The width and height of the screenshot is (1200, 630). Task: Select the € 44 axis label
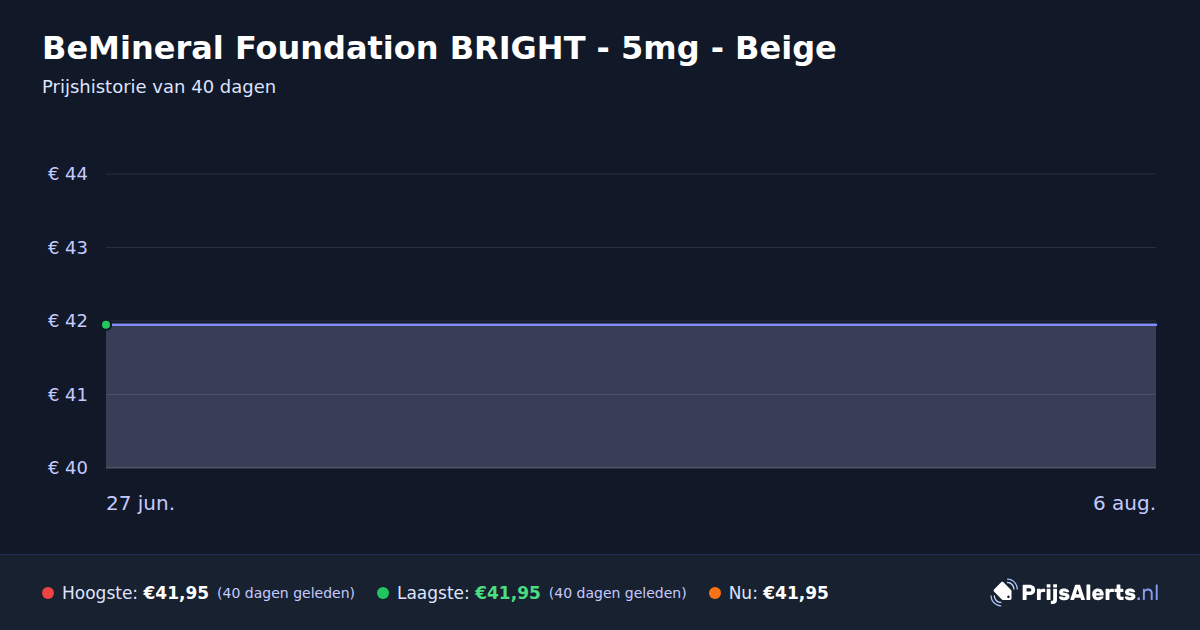[x=68, y=174]
